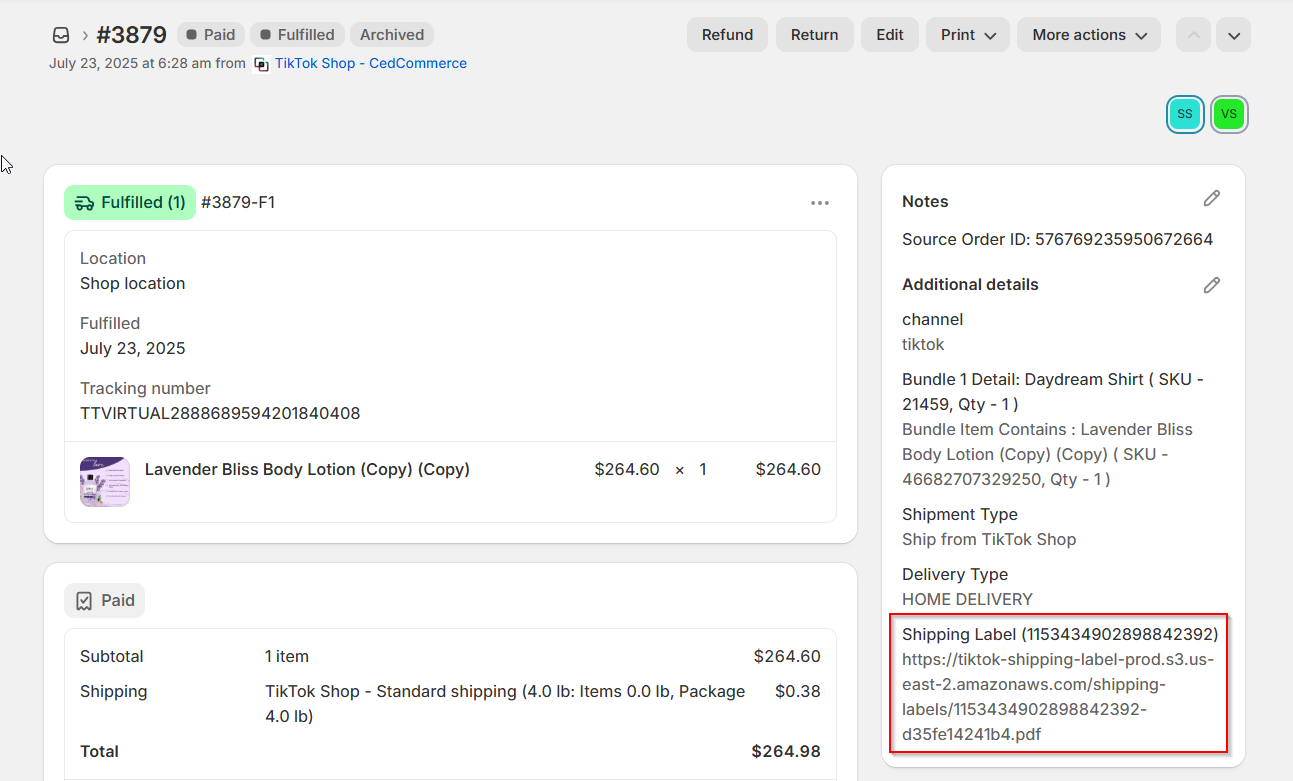Click the order date July 23, 2025 at 6:28 am
Image resolution: width=1293 pixels, height=781 pixels.
click(x=130, y=63)
